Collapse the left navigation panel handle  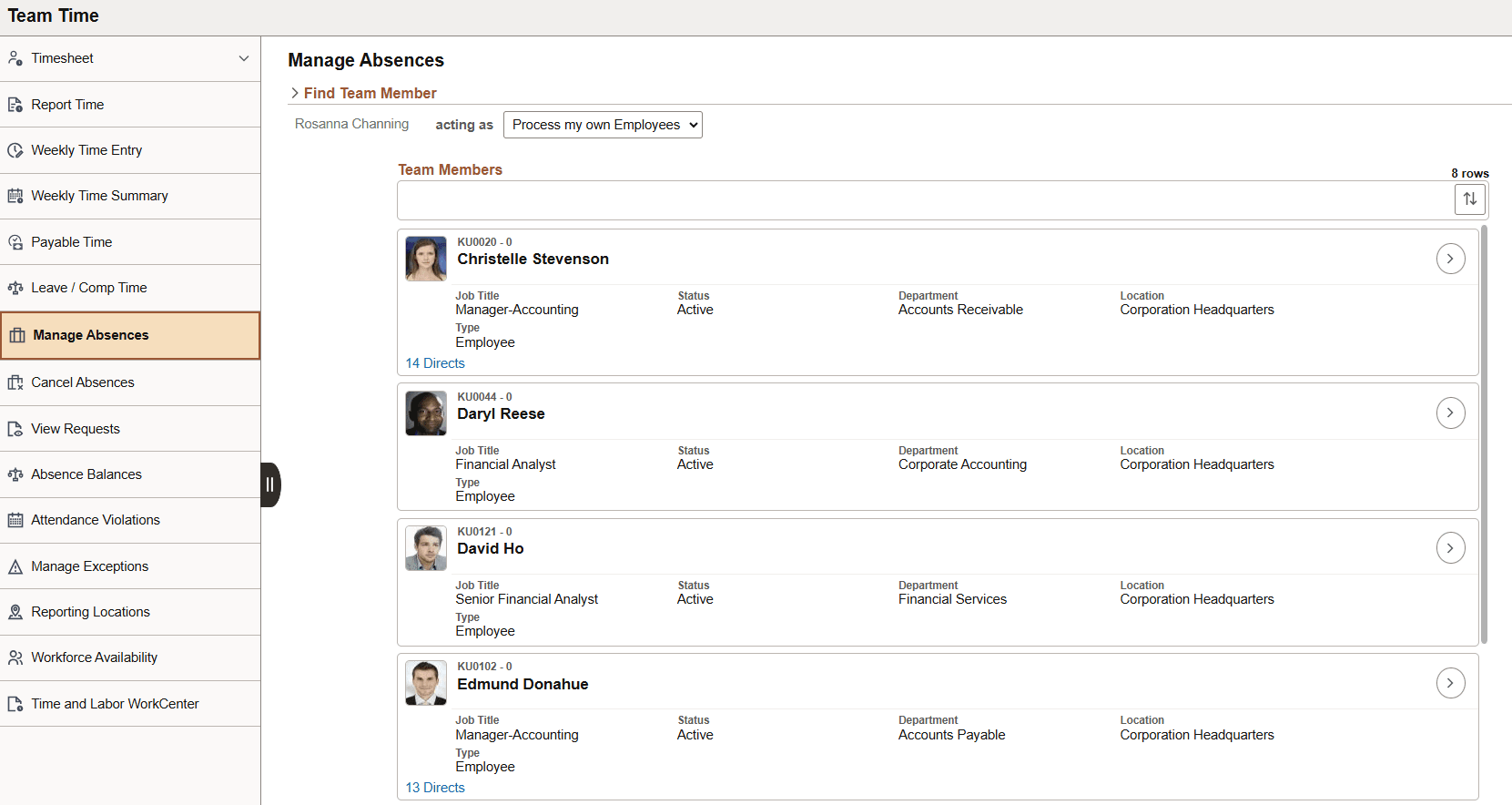[x=270, y=484]
